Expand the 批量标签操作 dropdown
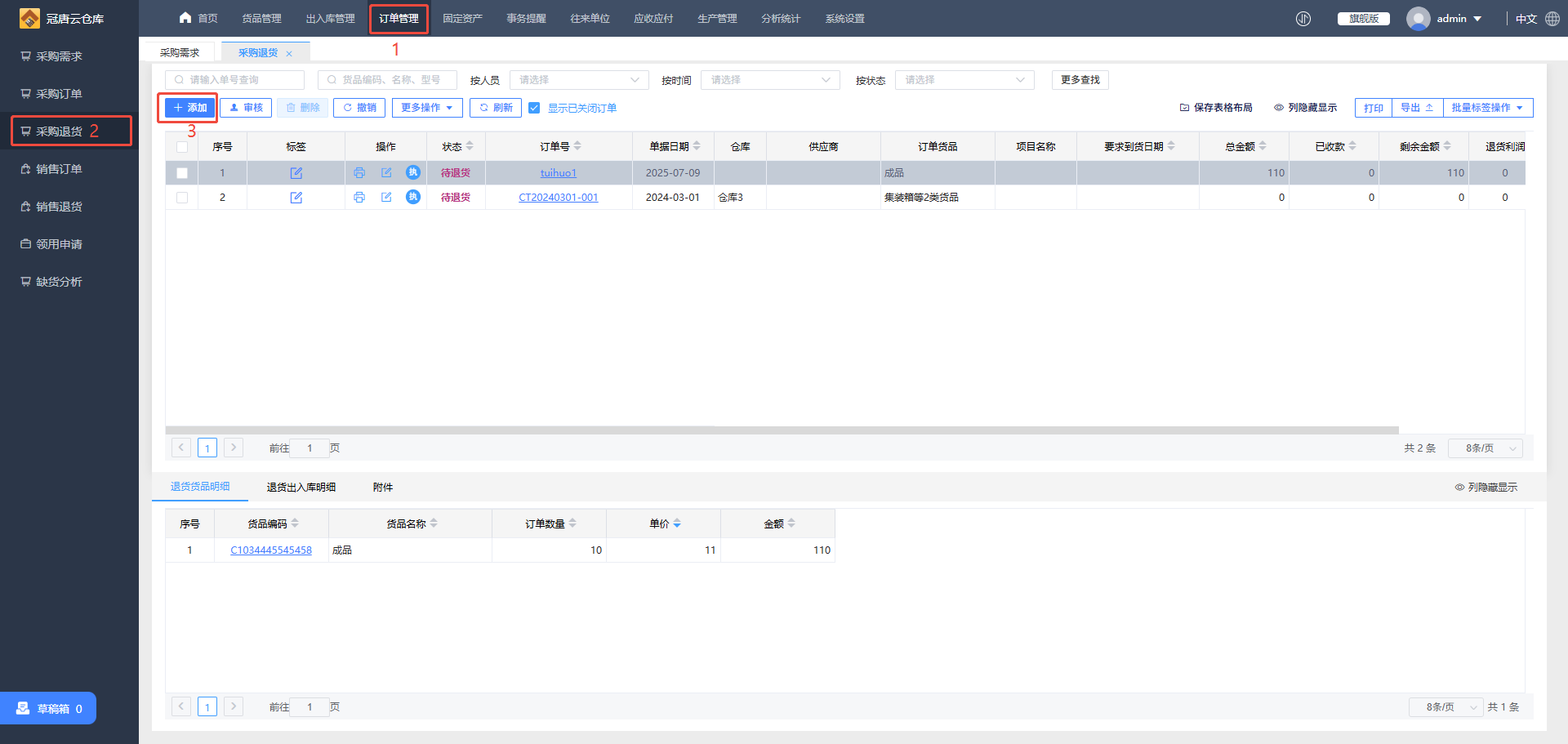The width and height of the screenshot is (1568, 744). coord(1487,108)
